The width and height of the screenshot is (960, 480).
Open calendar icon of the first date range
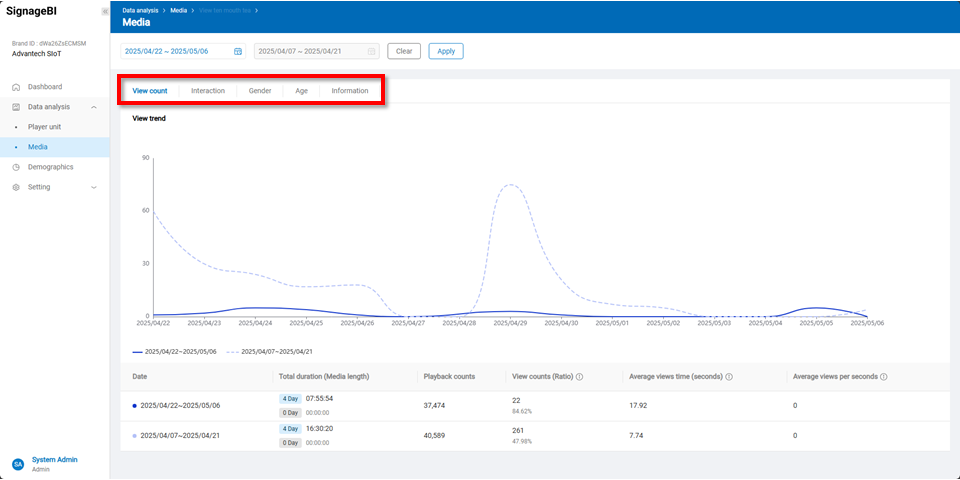(238, 51)
